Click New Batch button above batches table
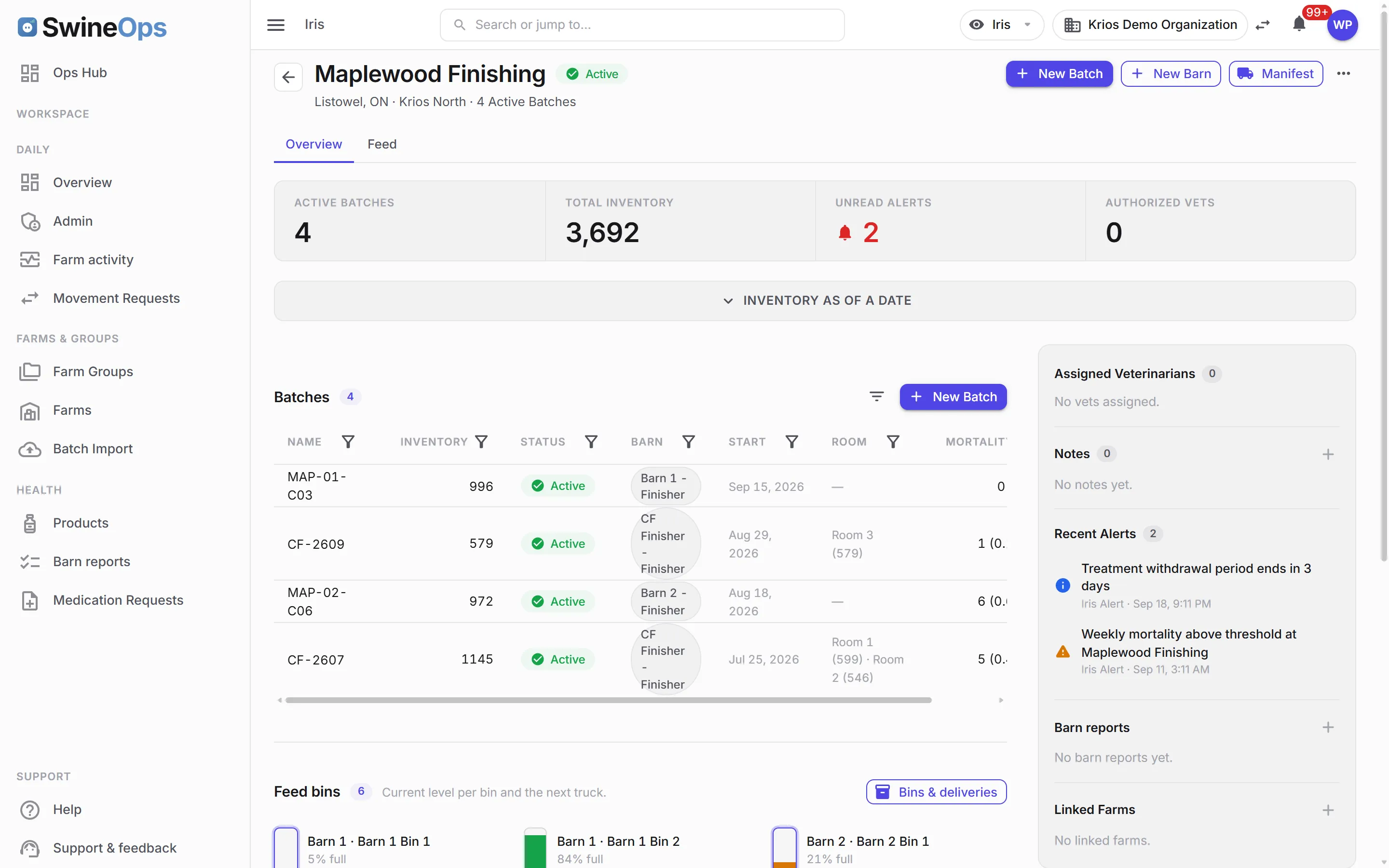The width and height of the screenshot is (1389, 868). [x=953, y=397]
